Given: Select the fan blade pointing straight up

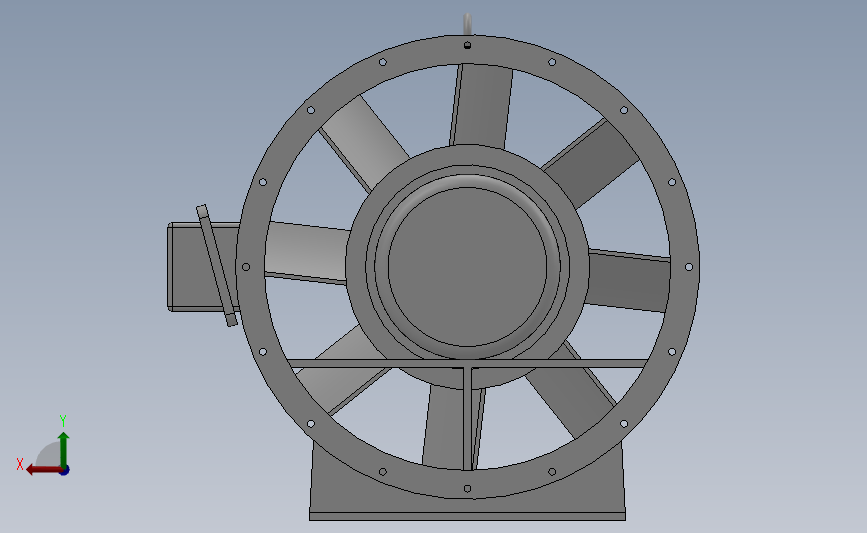Looking at the screenshot, I should [482, 106].
